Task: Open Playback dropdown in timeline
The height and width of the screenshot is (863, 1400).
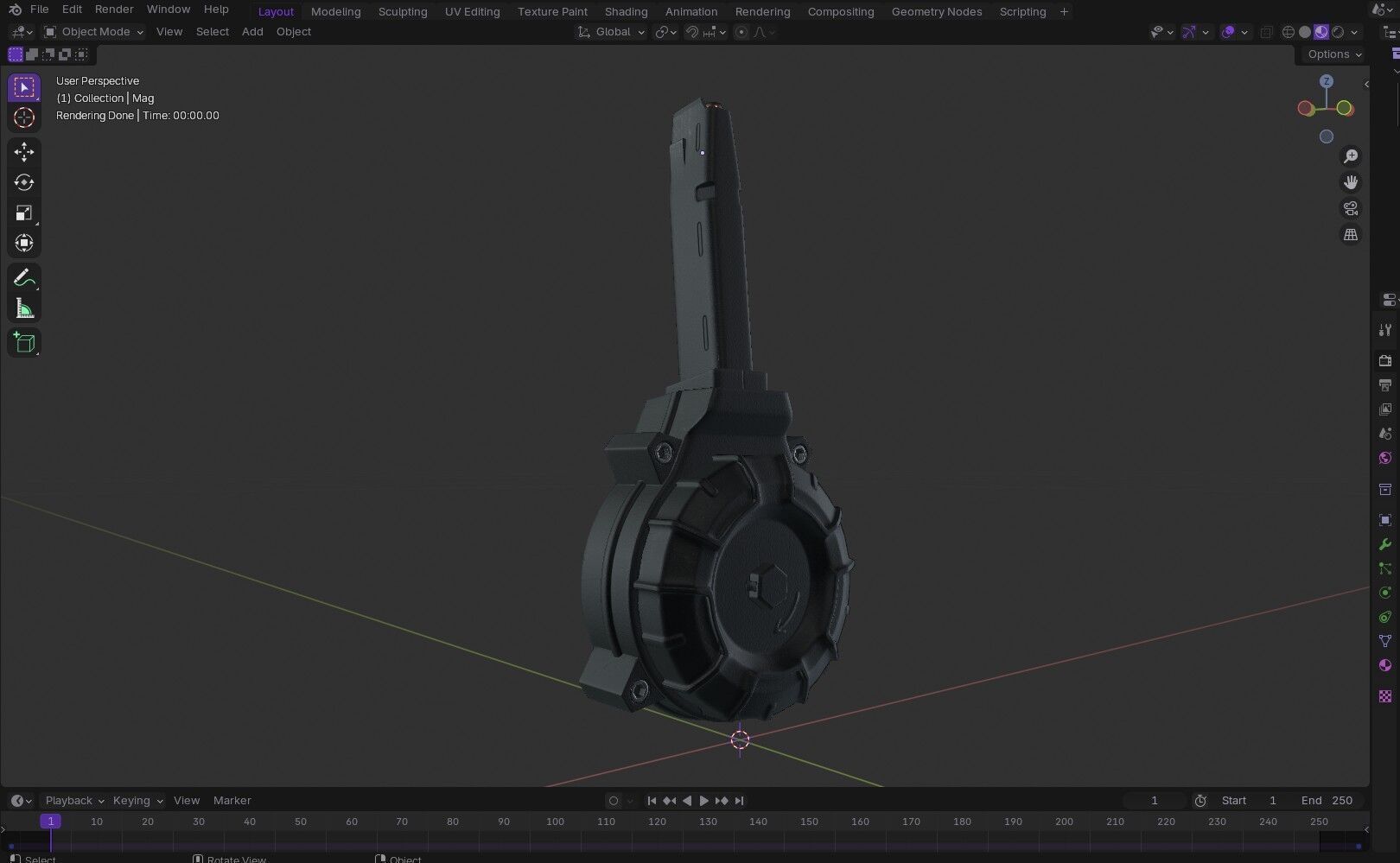Action: 74,801
